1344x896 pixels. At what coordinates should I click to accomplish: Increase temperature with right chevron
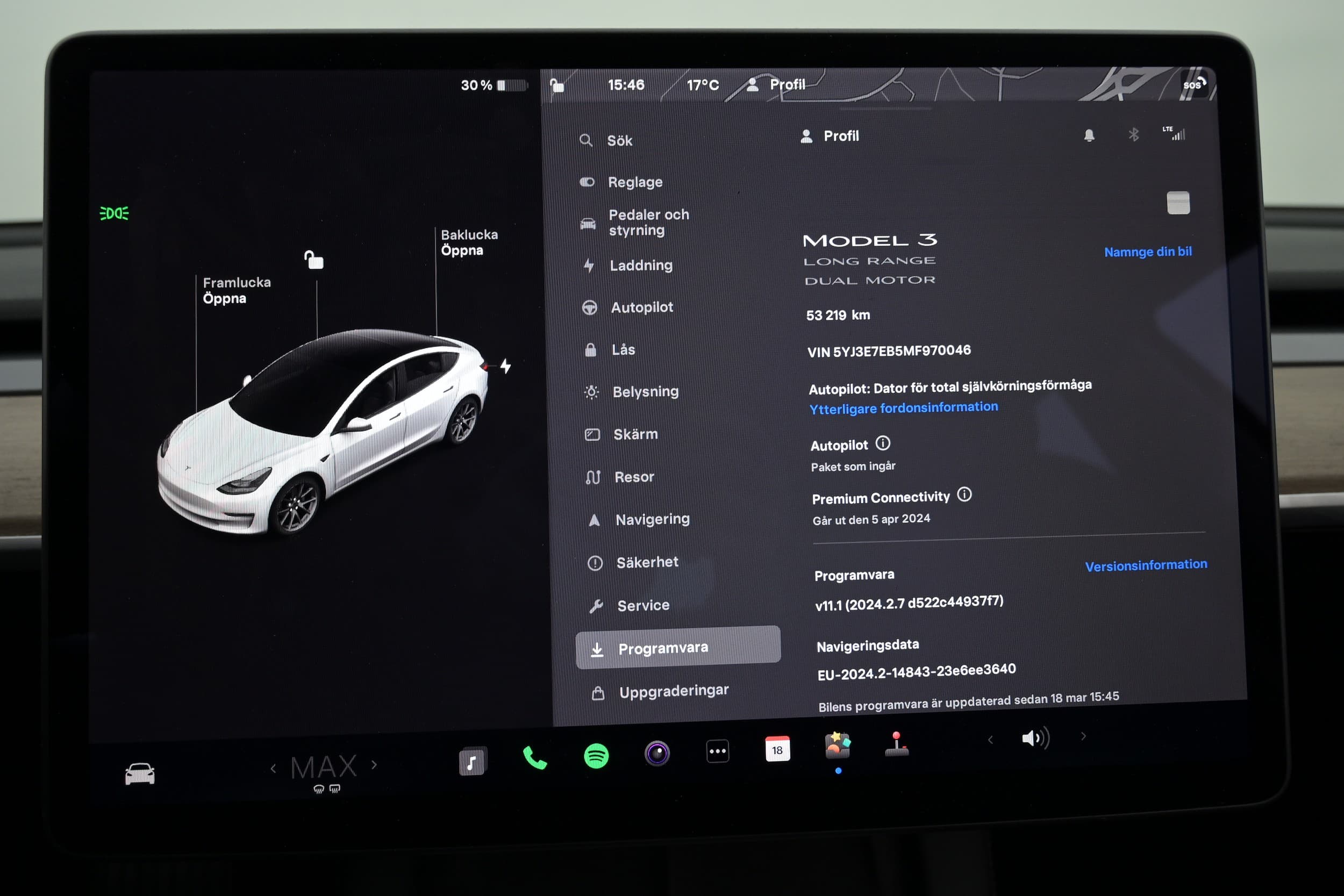point(374,764)
